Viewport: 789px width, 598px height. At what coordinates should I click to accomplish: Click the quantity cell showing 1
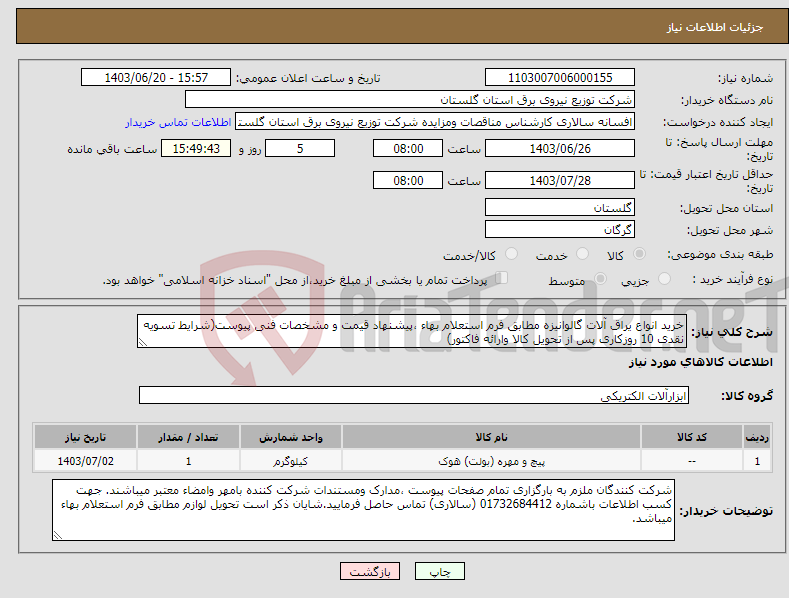[x=188, y=461]
